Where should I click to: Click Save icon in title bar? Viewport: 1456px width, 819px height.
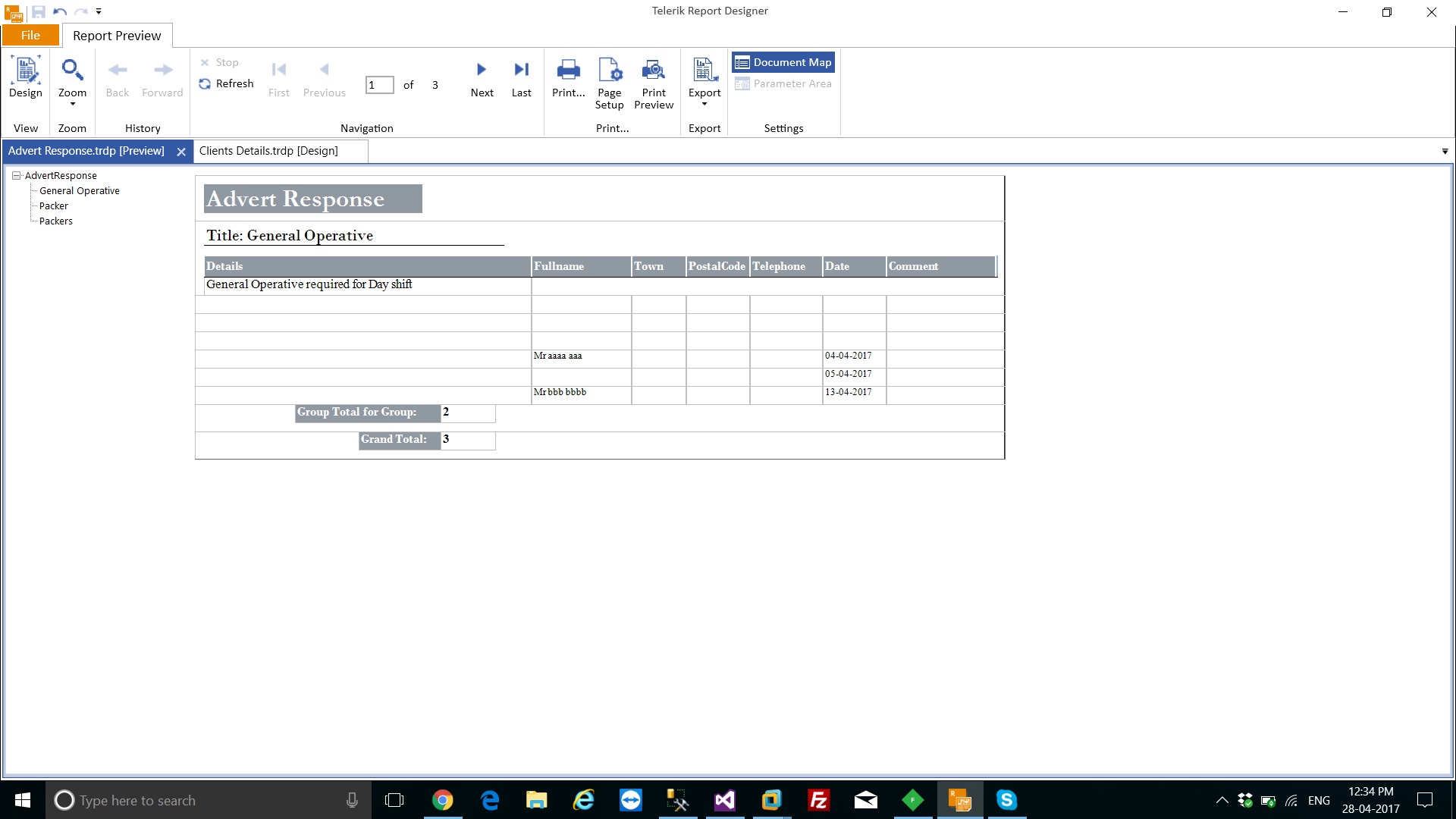pyautogui.click(x=39, y=11)
